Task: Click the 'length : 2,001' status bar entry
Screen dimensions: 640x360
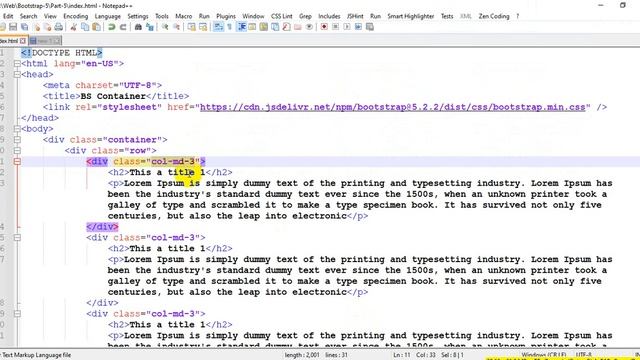Action: tap(302, 355)
